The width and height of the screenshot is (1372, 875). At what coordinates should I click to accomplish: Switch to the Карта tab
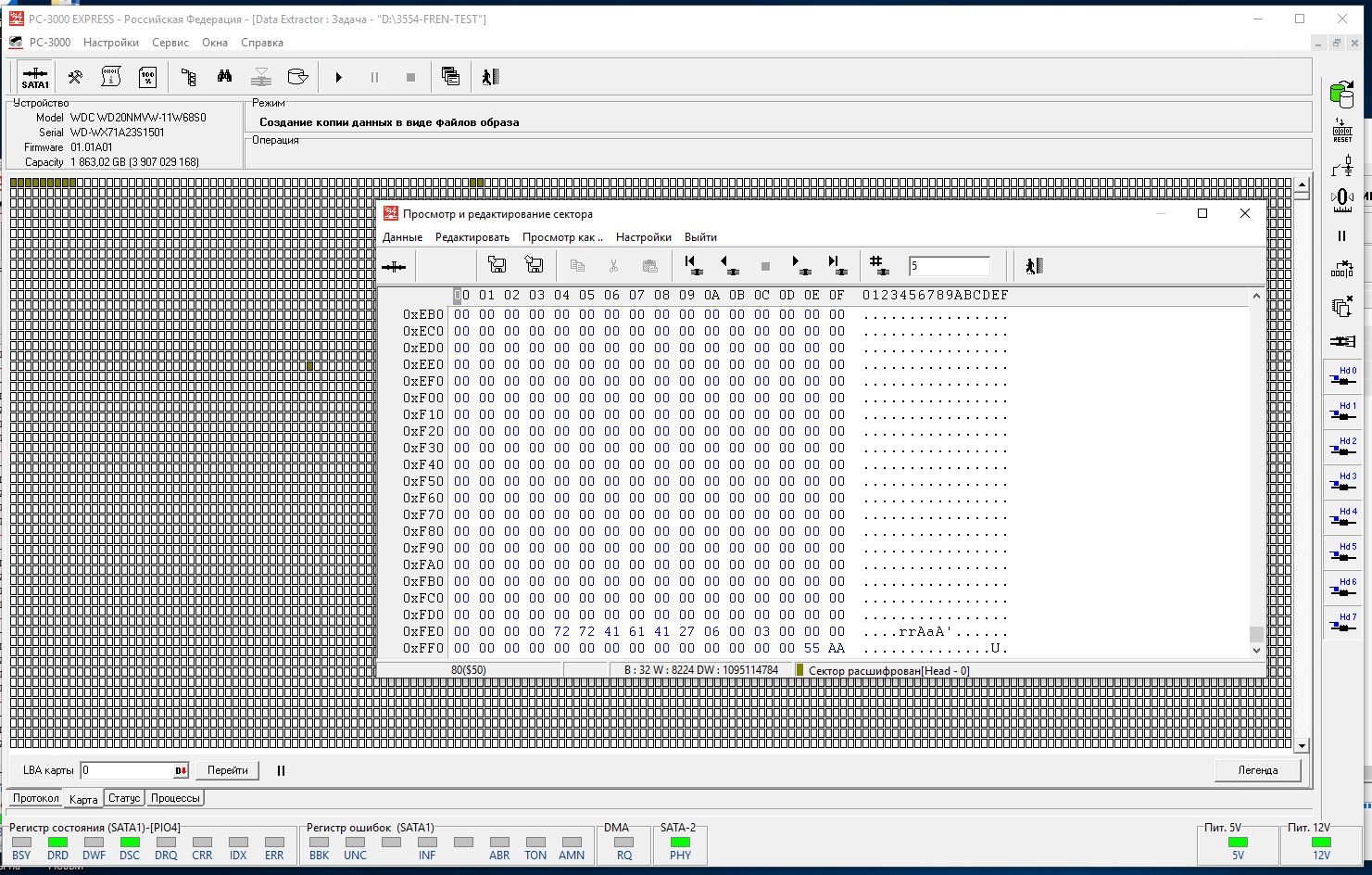tap(83, 799)
